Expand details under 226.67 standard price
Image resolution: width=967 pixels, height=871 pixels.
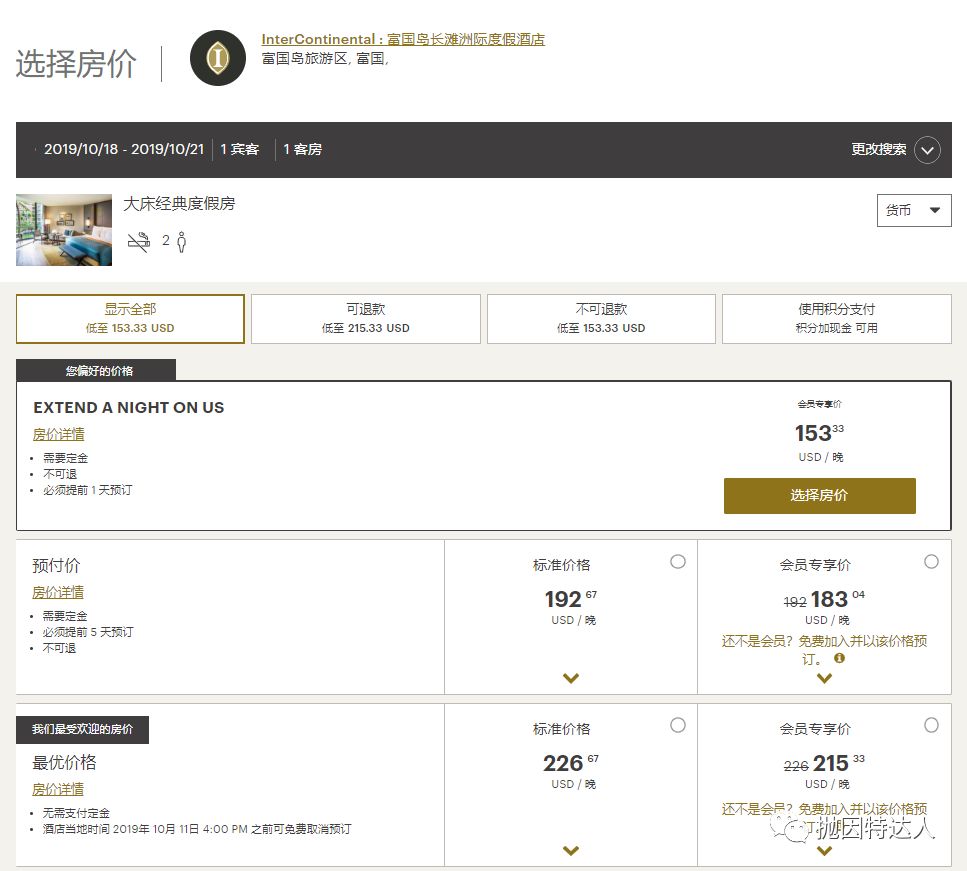point(571,851)
